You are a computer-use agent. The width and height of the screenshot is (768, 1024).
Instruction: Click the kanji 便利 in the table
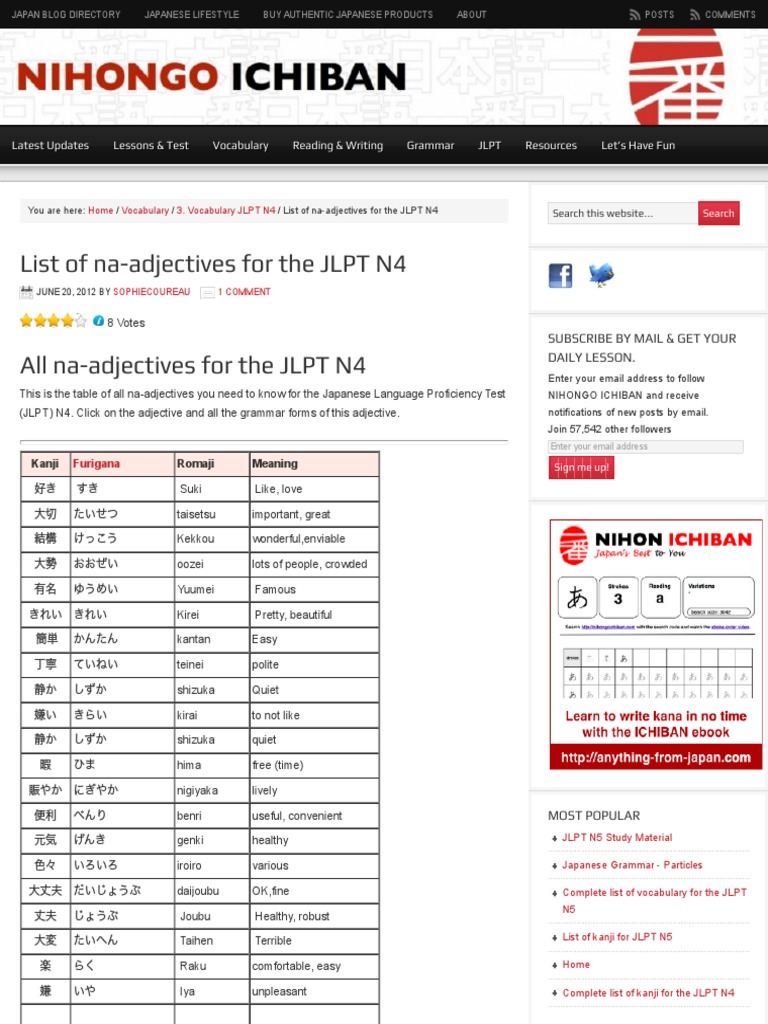[45, 815]
